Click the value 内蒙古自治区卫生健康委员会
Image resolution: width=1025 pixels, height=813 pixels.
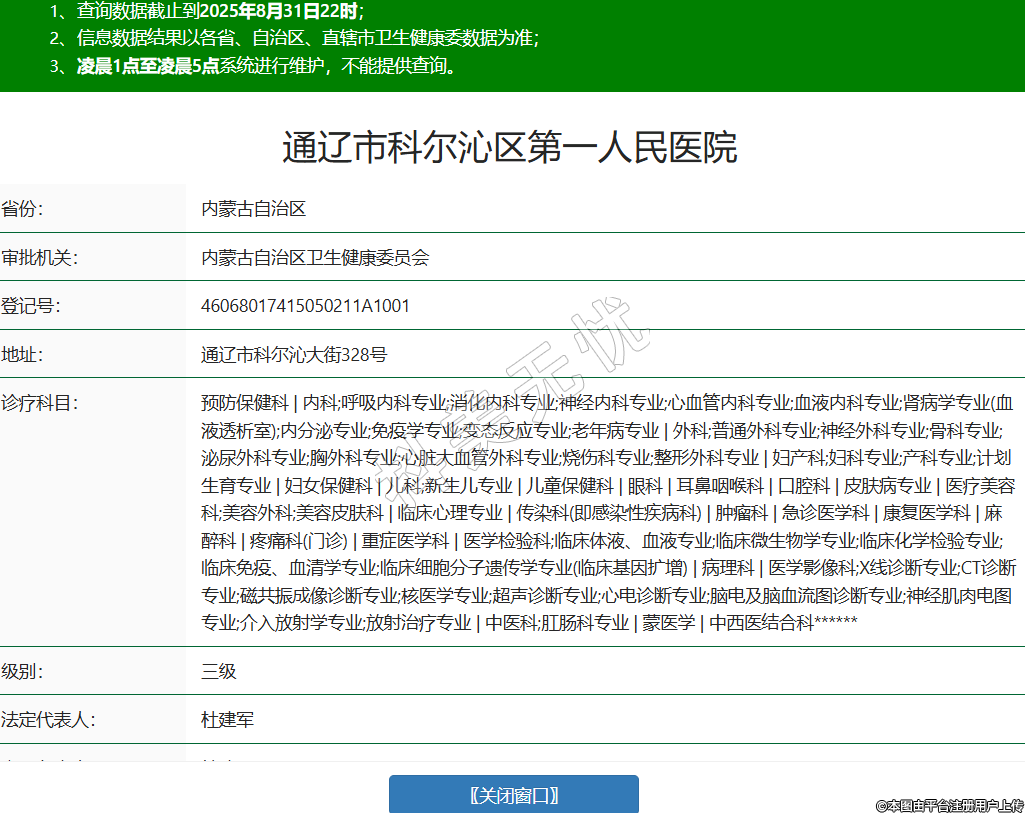click(x=315, y=258)
